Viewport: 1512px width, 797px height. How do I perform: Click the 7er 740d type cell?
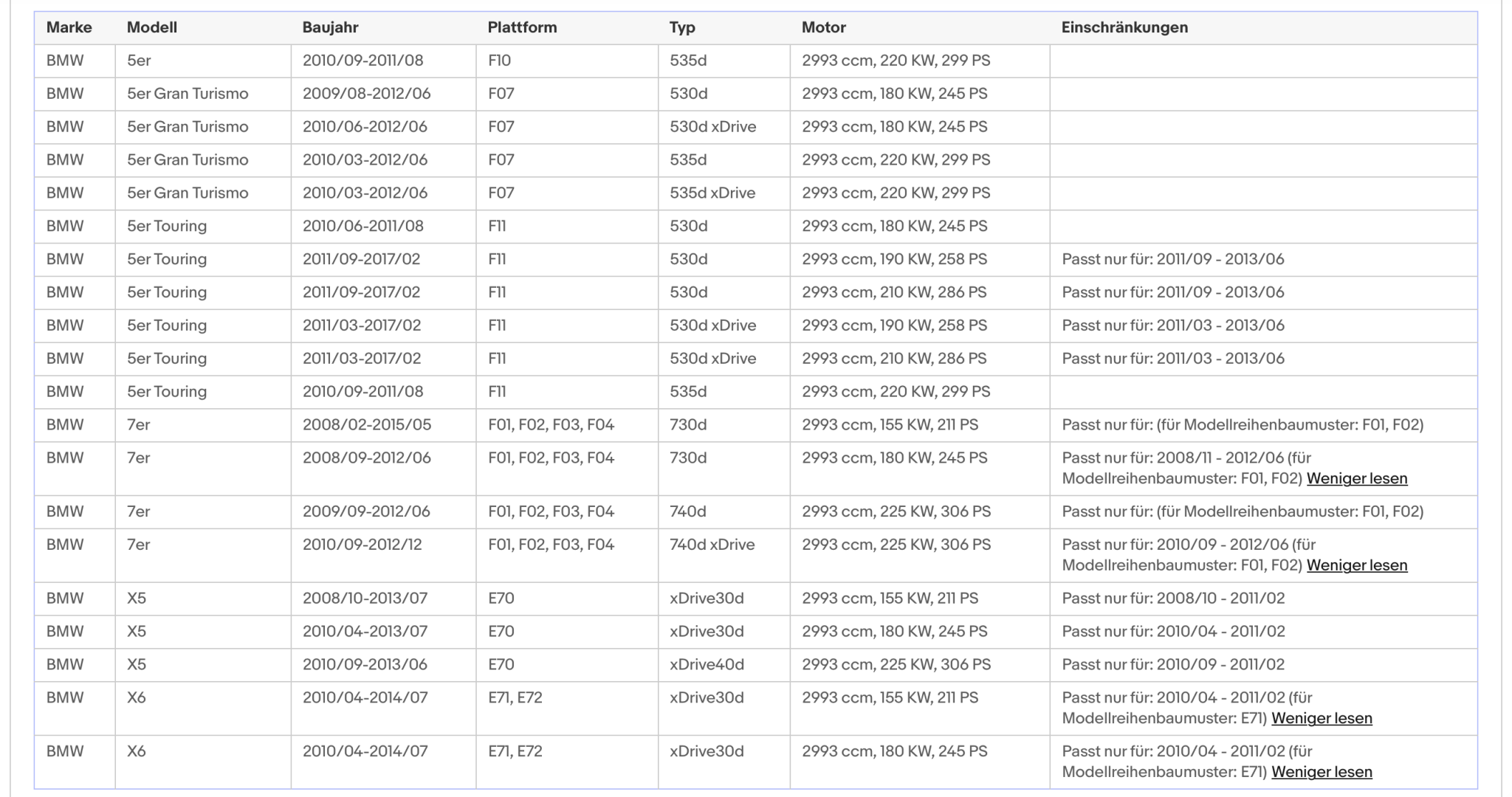(x=724, y=511)
